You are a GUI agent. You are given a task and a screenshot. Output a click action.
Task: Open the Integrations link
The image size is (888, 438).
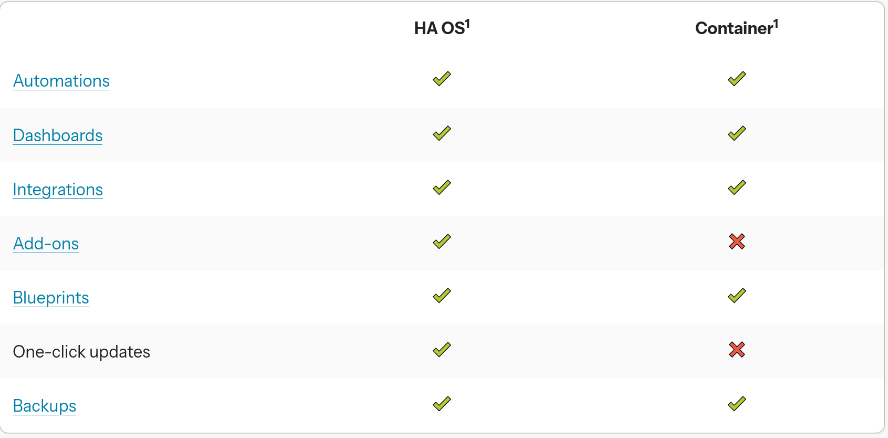[57, 189]
